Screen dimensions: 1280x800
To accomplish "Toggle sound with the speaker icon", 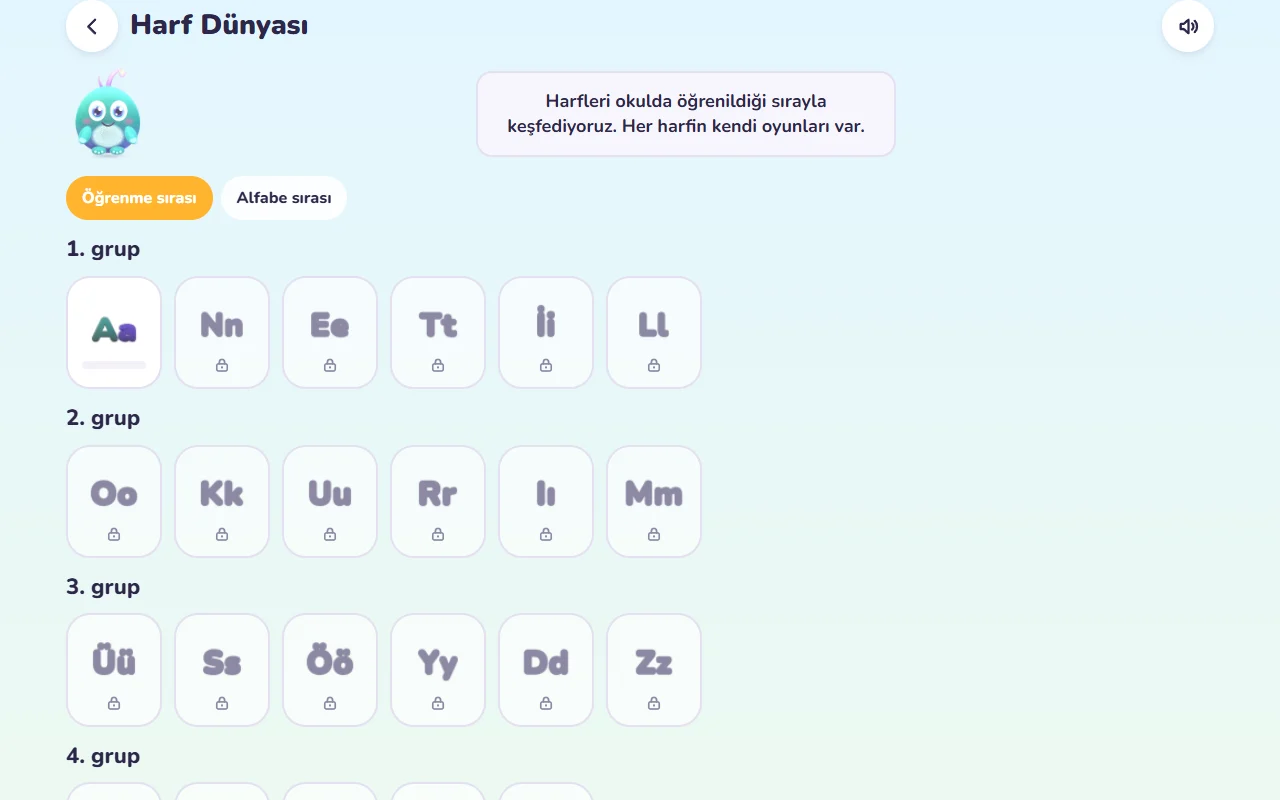I will click(x=1188, y=26).
